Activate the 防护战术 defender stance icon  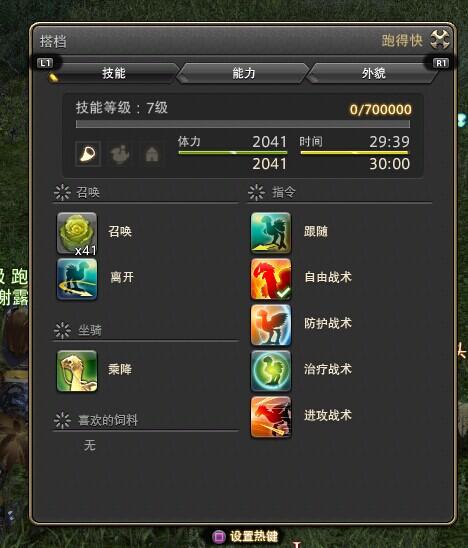click(271, 325)
